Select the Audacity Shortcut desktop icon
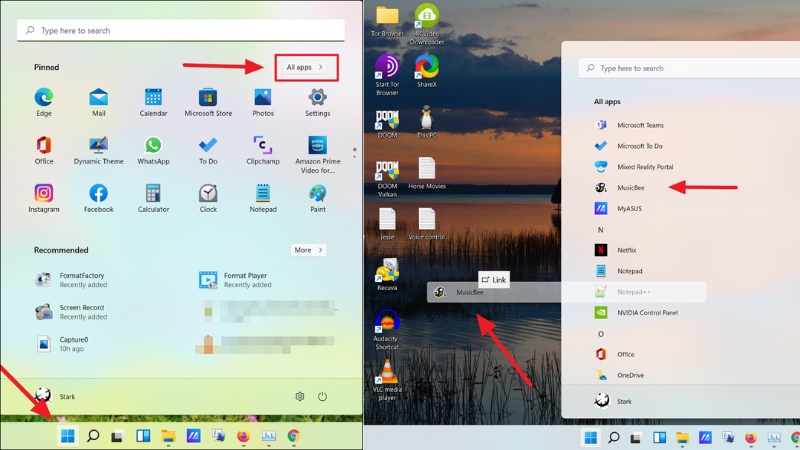This screenshot has width=800, height=450. [x=387, y=329]
